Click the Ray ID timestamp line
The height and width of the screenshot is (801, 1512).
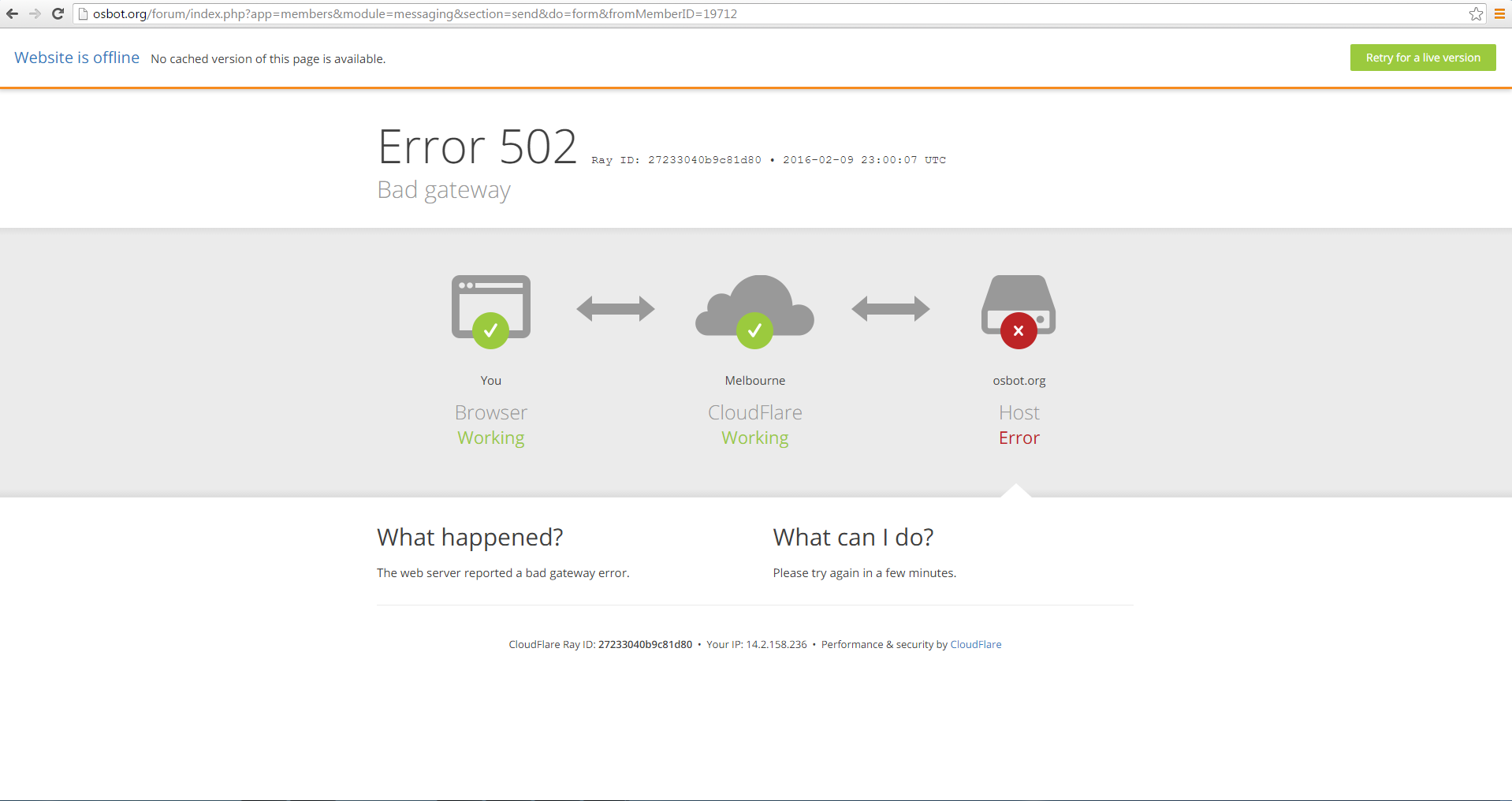[769, 160]
